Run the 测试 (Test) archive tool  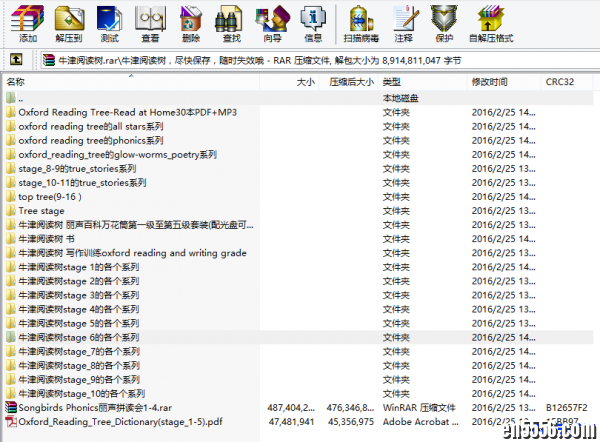pyautogui.click(x=110, y=23)
